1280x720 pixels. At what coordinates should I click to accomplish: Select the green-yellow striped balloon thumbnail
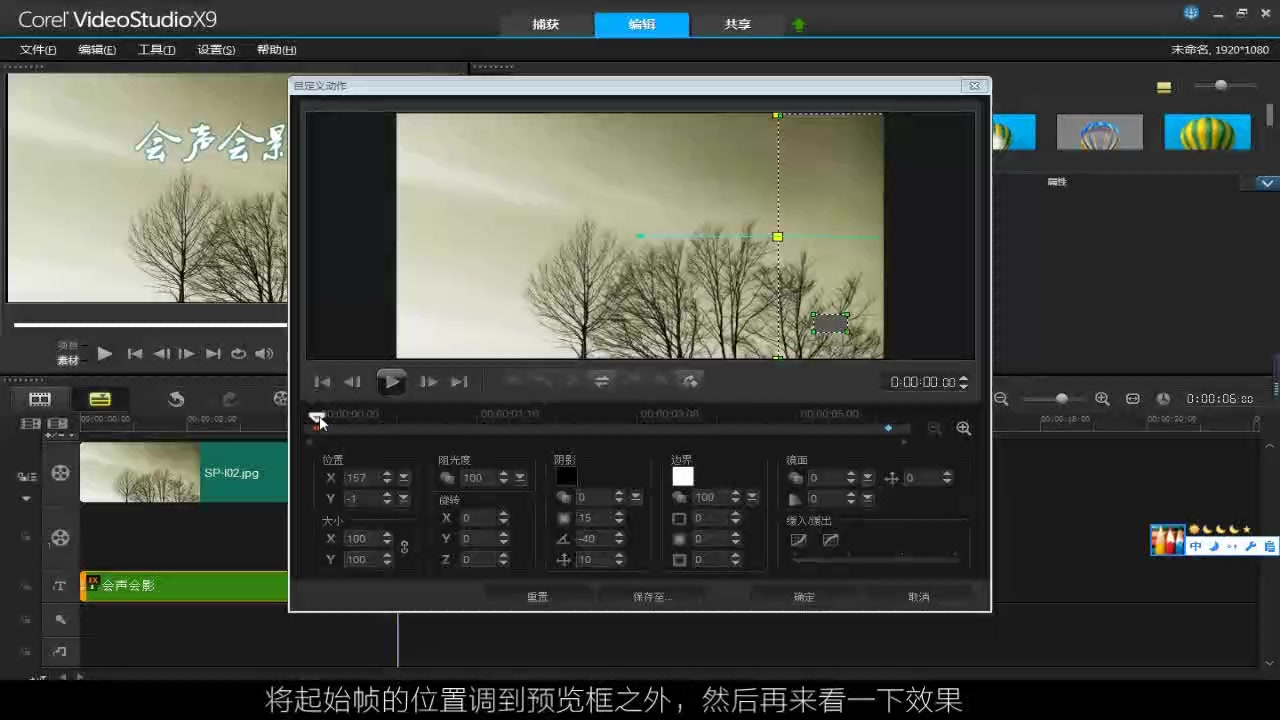coord(1207,132)
